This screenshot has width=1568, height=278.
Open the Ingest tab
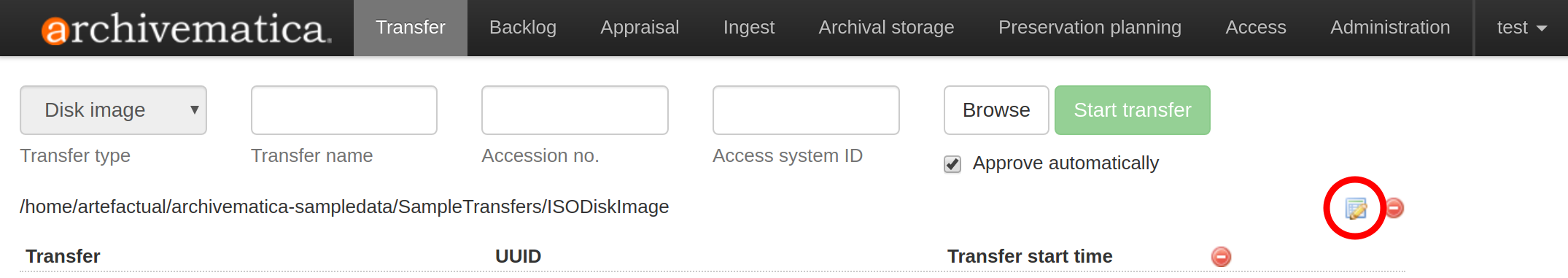point(749,28)
